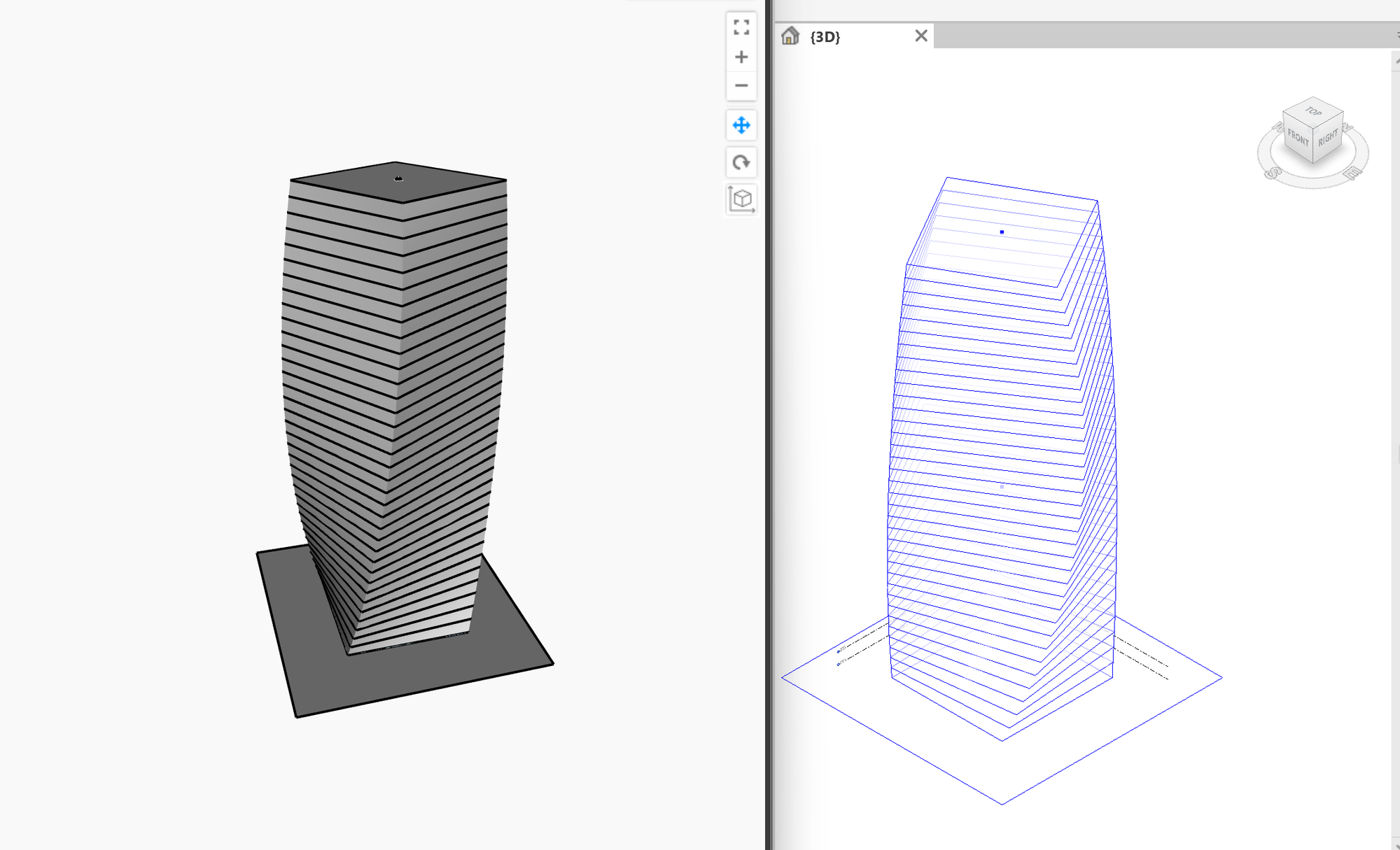Click the S compass label on the ViewCube

[x=1273, y=172]
